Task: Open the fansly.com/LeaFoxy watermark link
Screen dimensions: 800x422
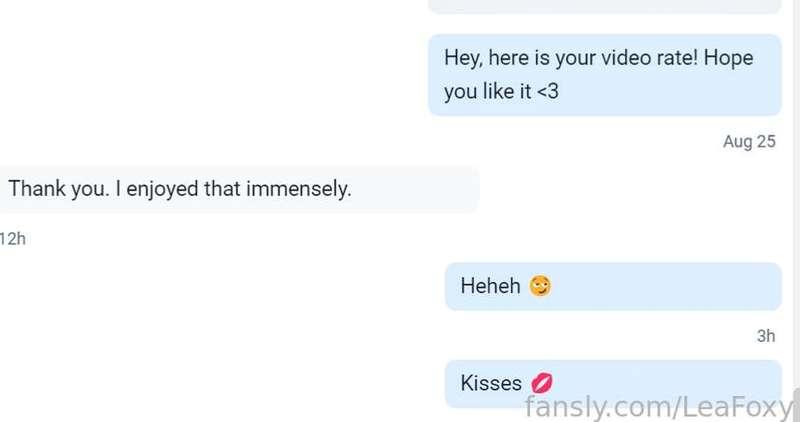Action: click(x=658, y=407)
